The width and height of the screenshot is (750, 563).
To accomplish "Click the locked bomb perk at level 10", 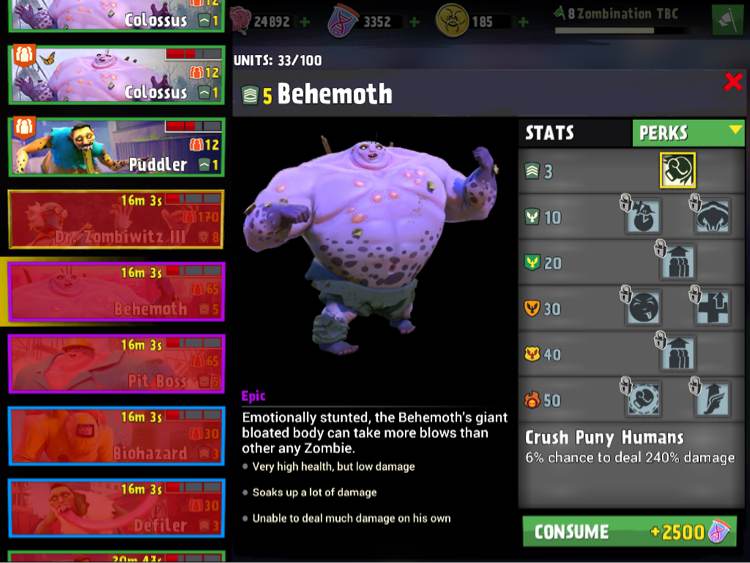I will [642, 216].
